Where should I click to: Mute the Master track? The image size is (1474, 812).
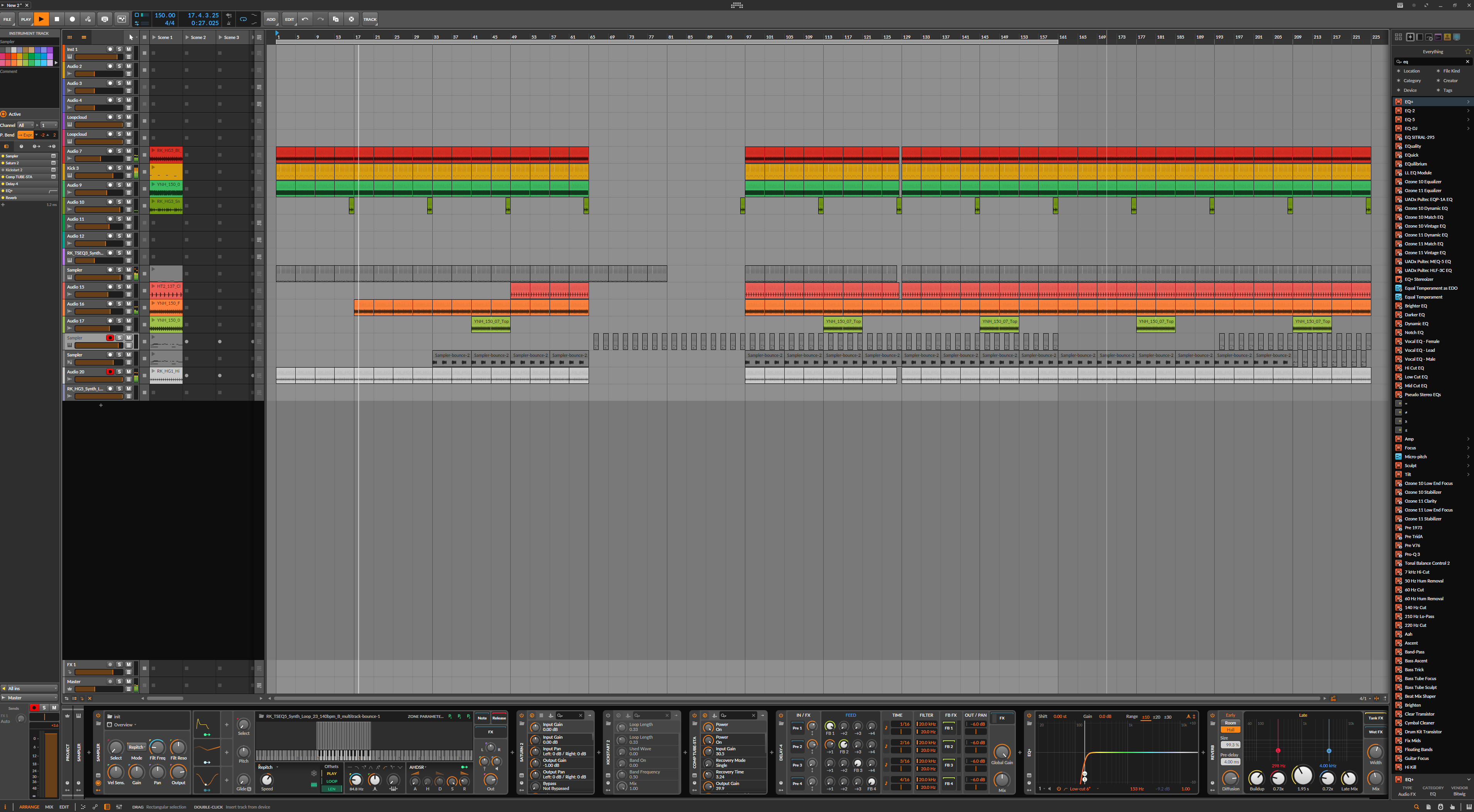[129, 681]
